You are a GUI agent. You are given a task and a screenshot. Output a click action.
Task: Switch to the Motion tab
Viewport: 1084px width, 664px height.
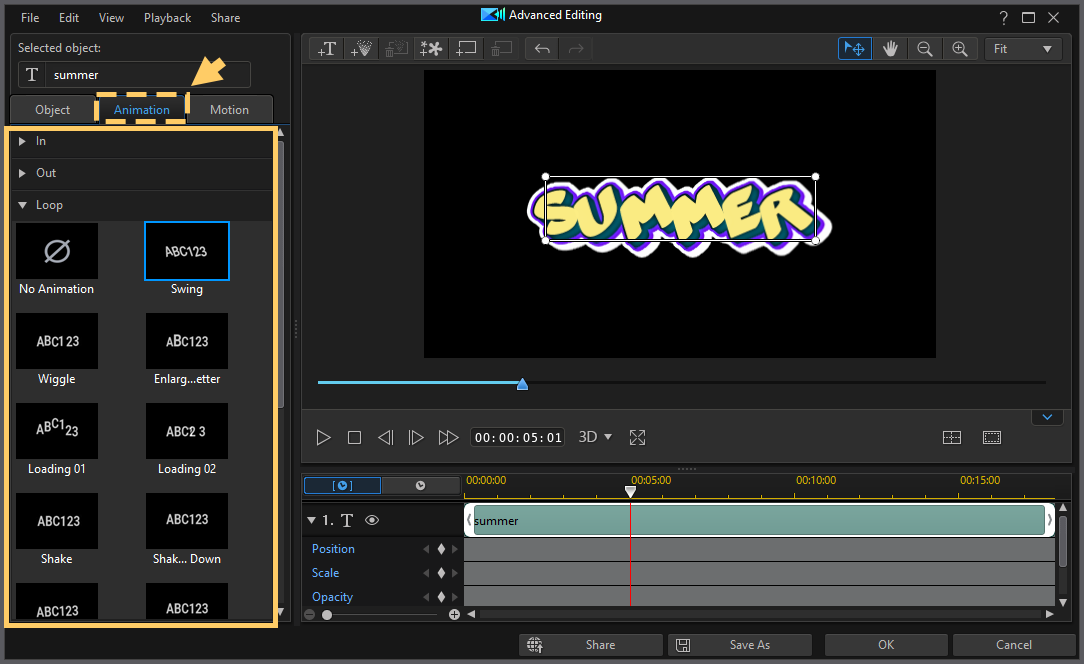pyautogui.click(x=229, y=109)
